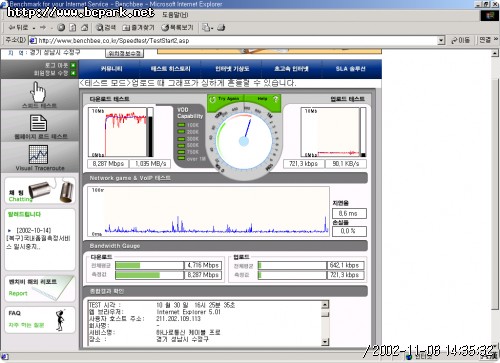500x363 pixels.
Task: Click the download speed graph
Action: [x=117, y=132]
